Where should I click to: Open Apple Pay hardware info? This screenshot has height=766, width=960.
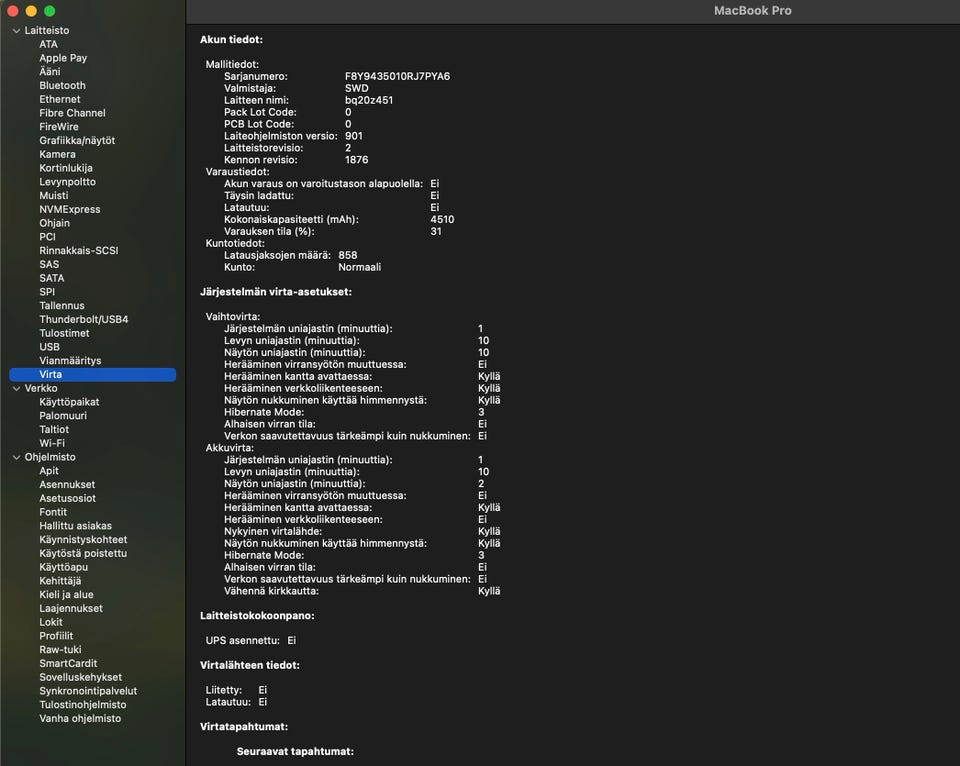pos(63,58)
